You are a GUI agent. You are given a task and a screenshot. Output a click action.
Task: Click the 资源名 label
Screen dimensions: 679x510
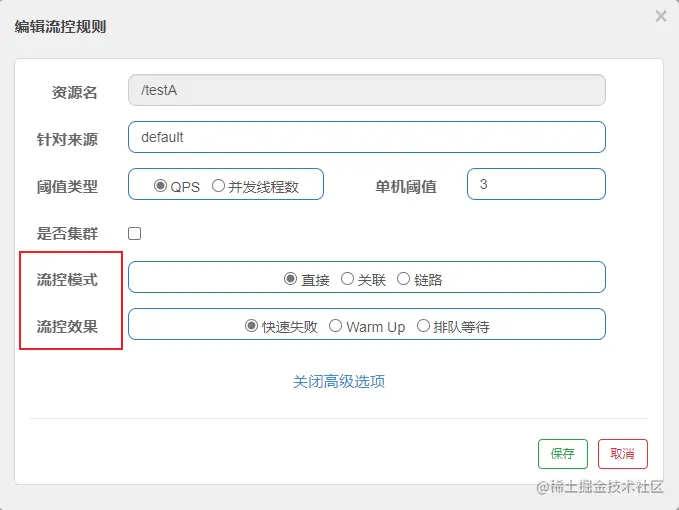(74, 93)
